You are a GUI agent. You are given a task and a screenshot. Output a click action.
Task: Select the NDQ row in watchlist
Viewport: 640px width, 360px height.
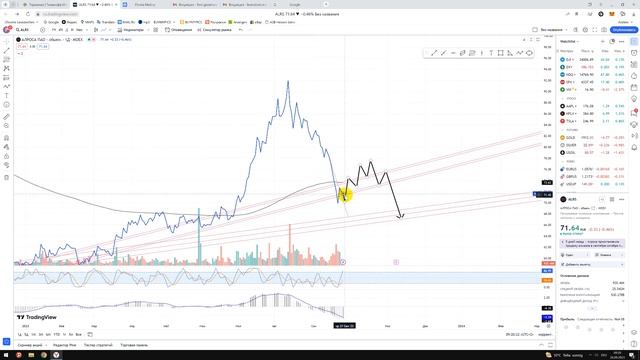point(592,75)
